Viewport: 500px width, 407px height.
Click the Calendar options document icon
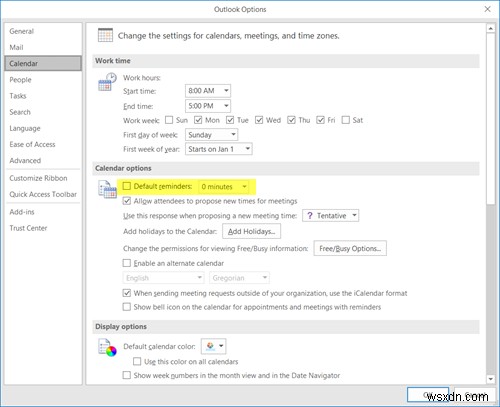point(107,189)
